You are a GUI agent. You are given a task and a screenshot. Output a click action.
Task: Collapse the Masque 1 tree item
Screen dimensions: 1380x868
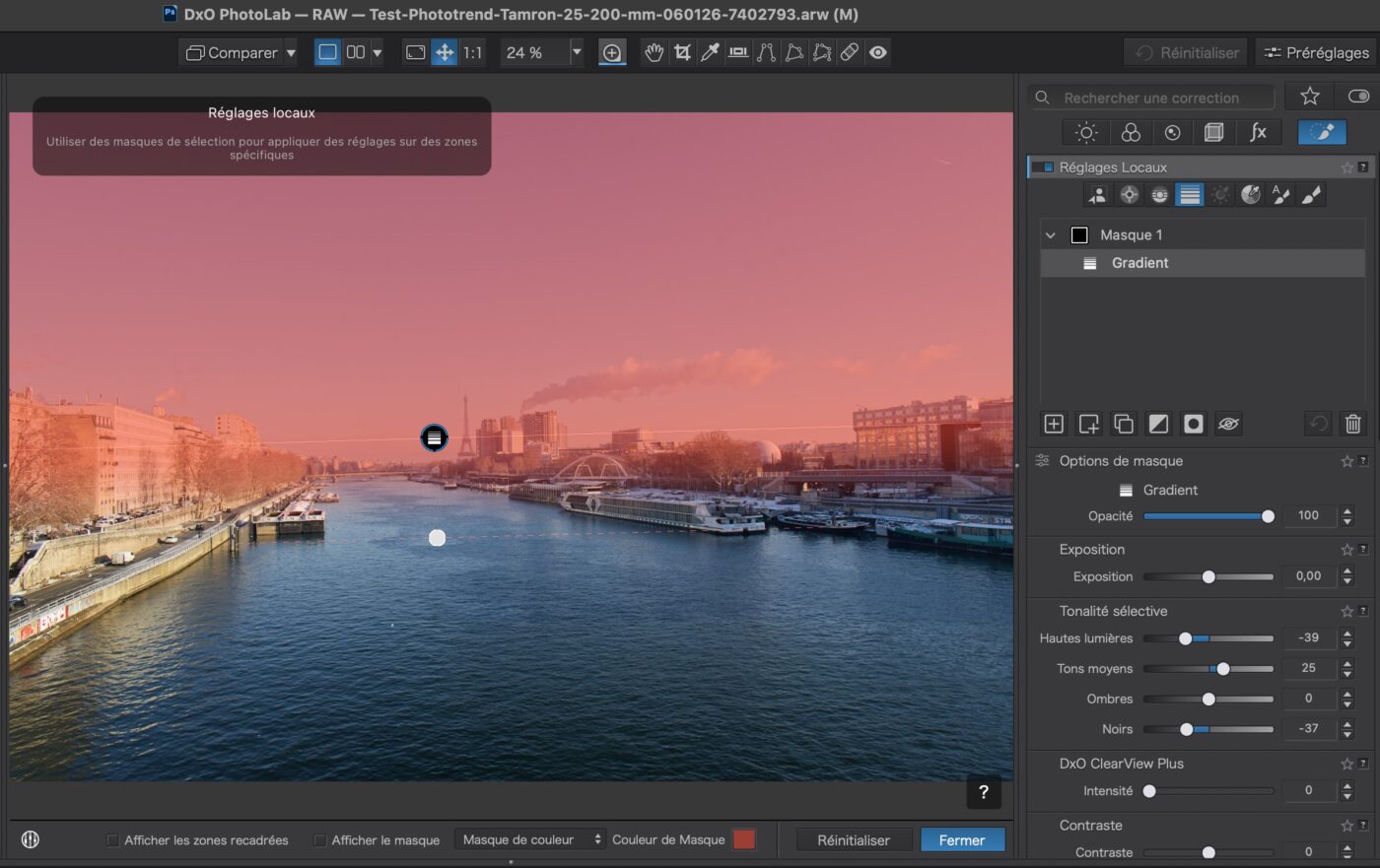(1051, 235)
